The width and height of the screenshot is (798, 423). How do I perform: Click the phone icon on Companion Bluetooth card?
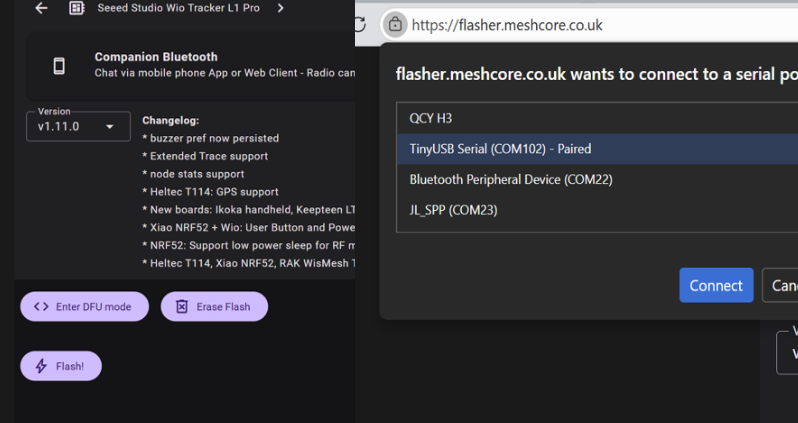pyautogui.click(x=59, y=66)
